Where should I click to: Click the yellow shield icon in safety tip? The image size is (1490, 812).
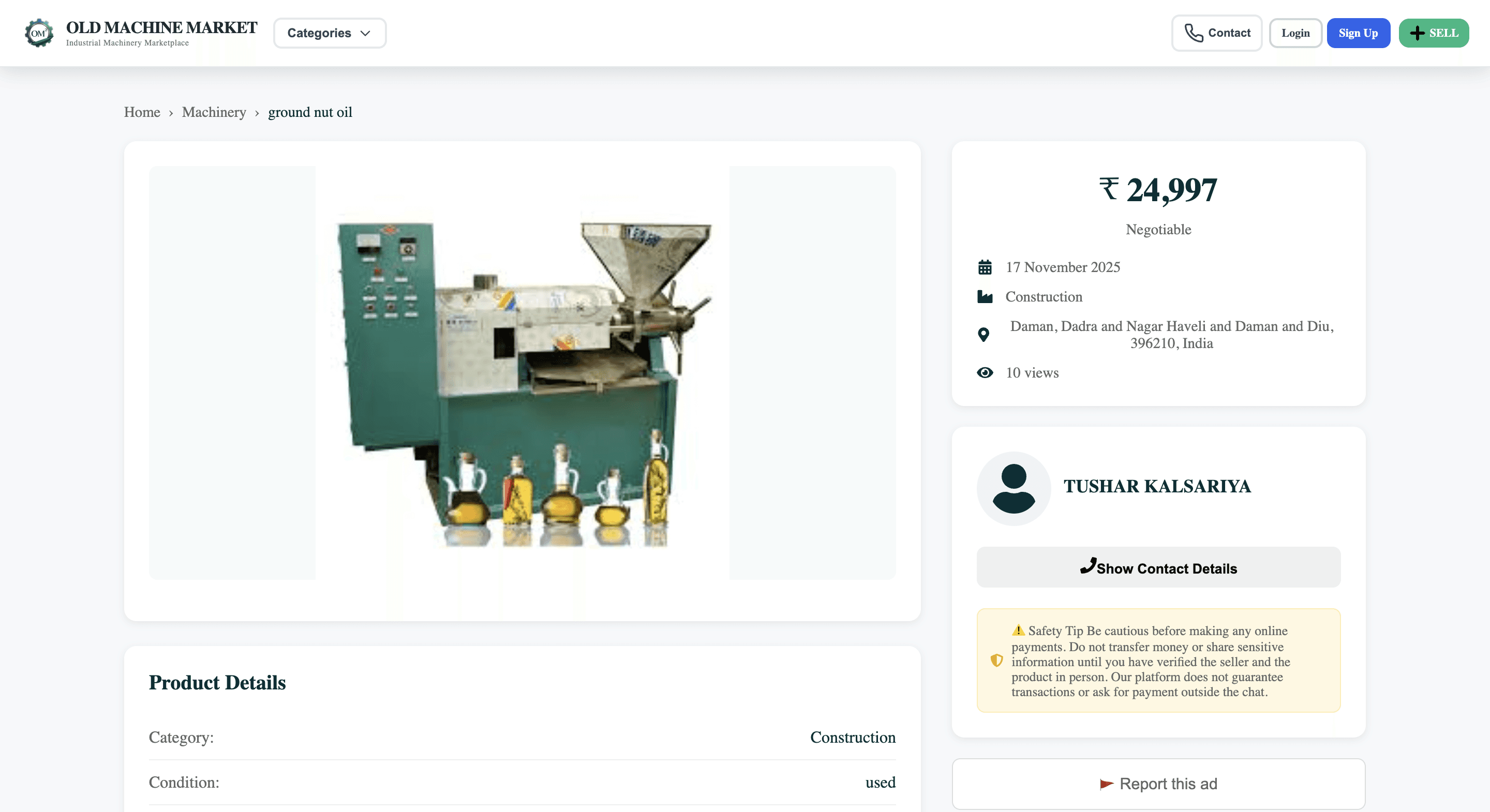[x=996, y=660]
